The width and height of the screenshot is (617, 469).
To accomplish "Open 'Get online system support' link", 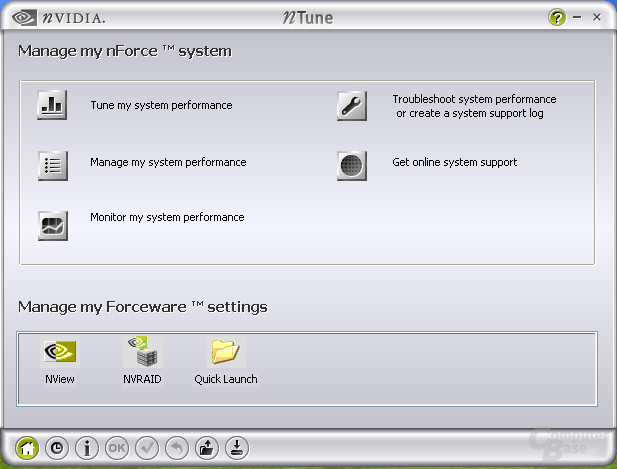I will click(454, 162).
